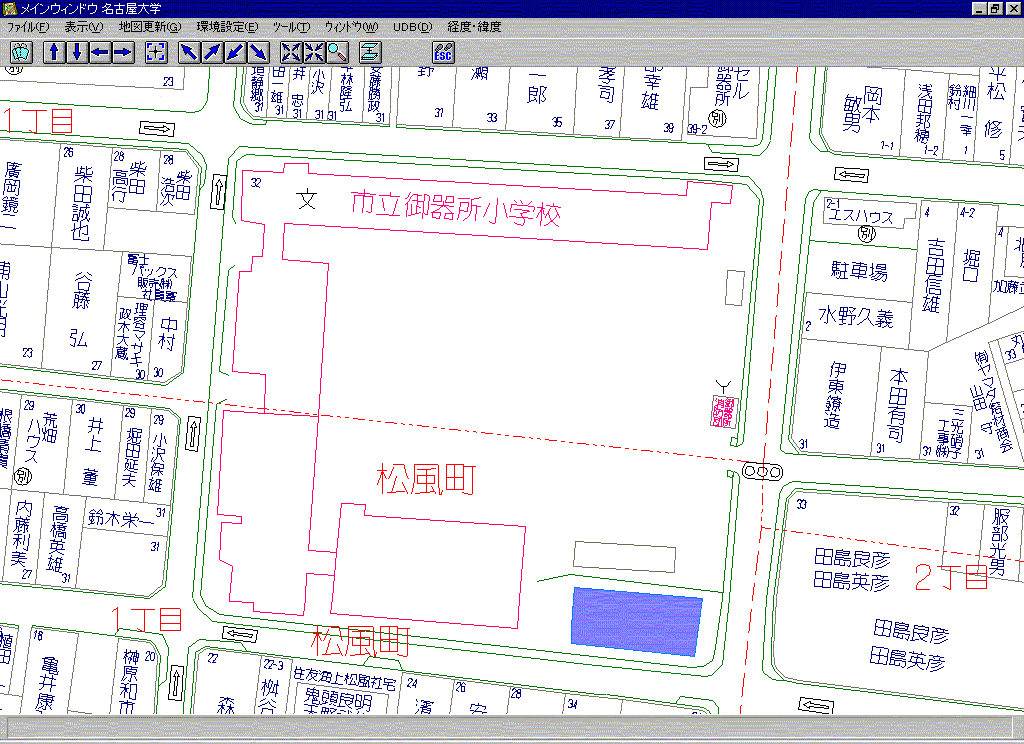Open the 経度・緯度 menu
This screenshot has height=744, width=1024.
click(x=475, y=27)
